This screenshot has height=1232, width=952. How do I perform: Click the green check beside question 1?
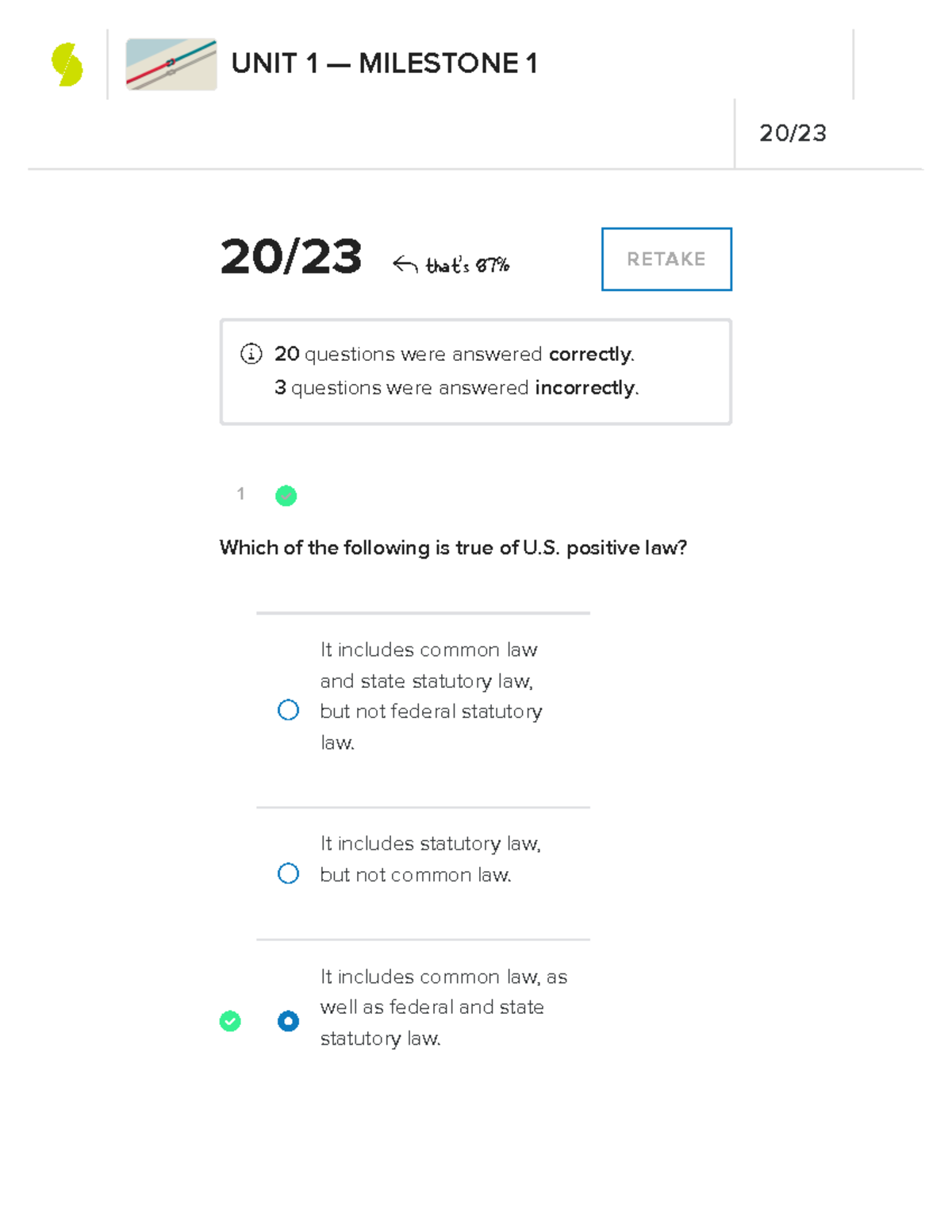point(286,496)
